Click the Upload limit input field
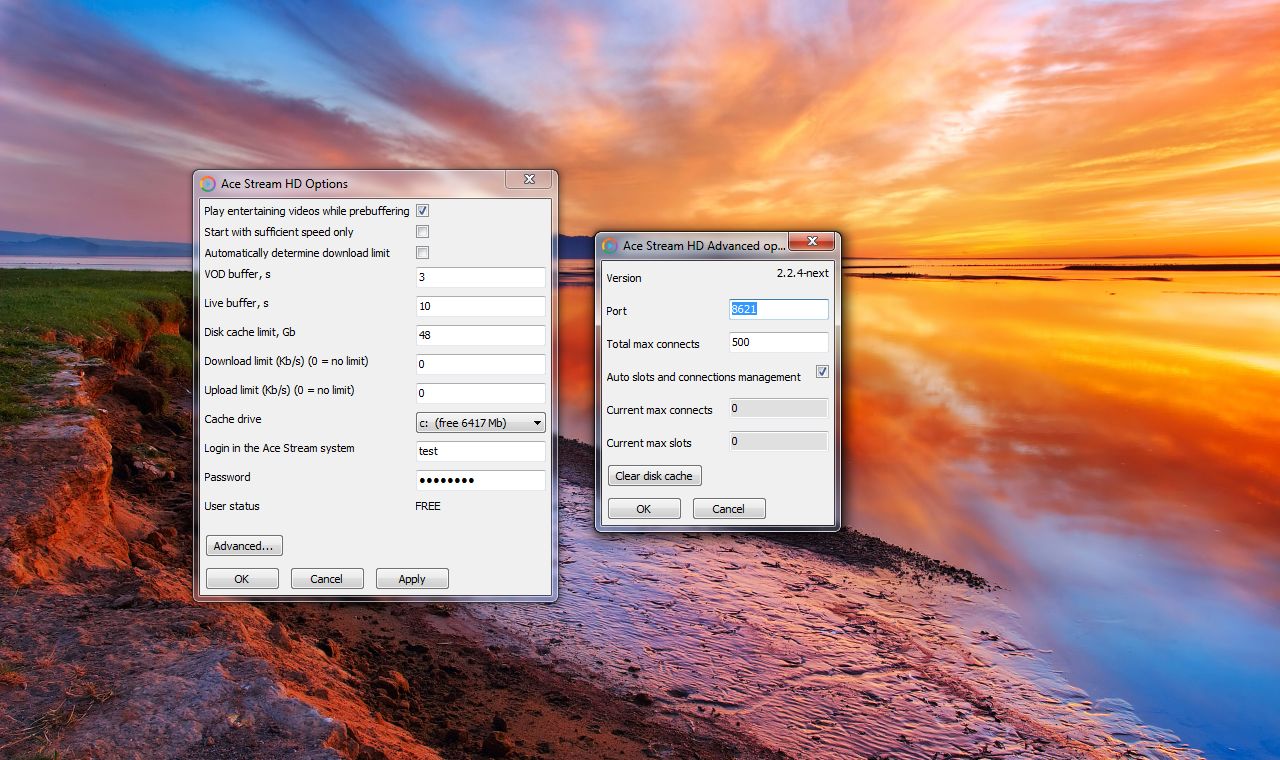Screen dimensions: 1280x760 click(481, 393)
